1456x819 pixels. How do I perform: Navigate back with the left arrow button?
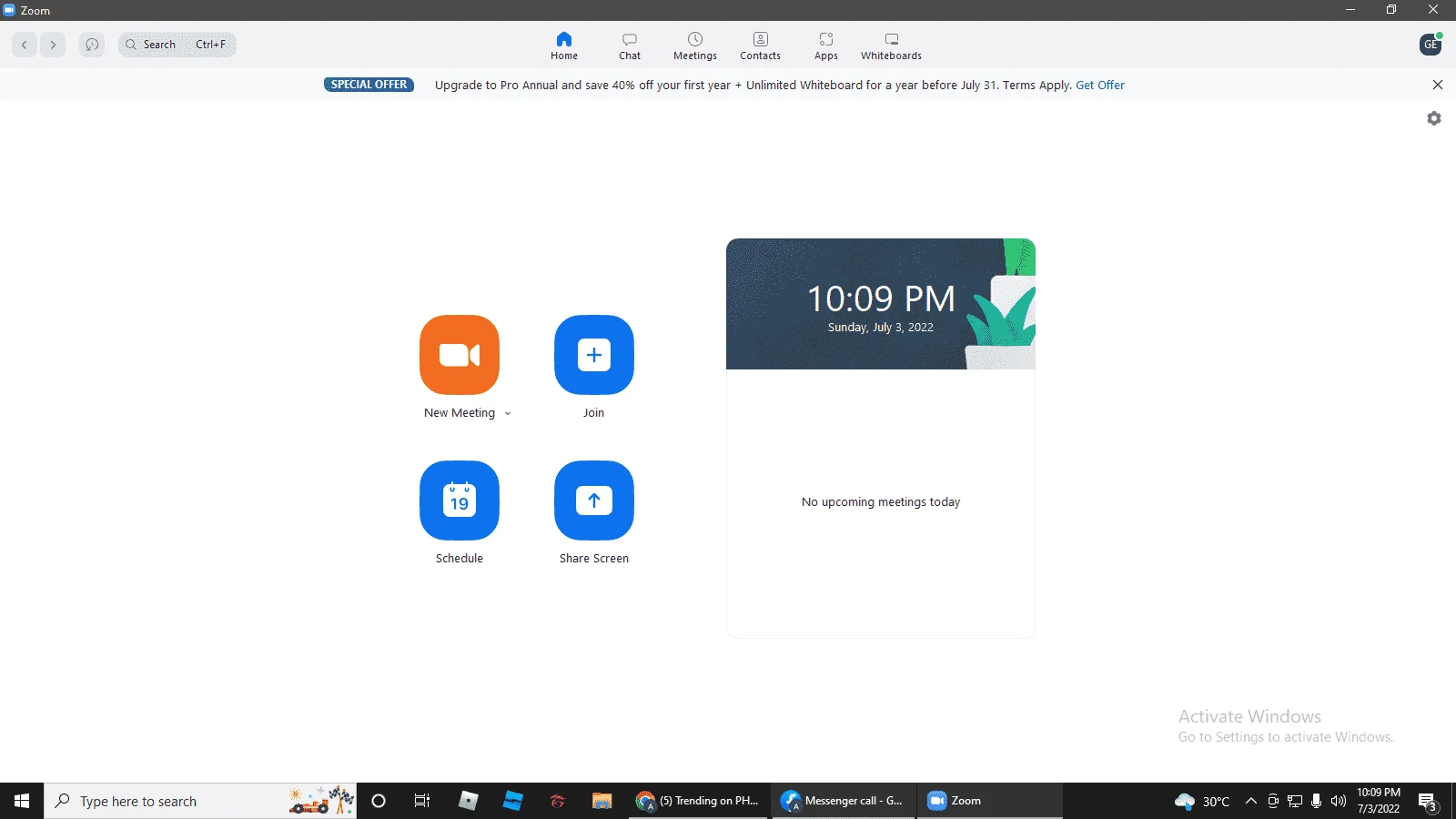tap(25, 45)
